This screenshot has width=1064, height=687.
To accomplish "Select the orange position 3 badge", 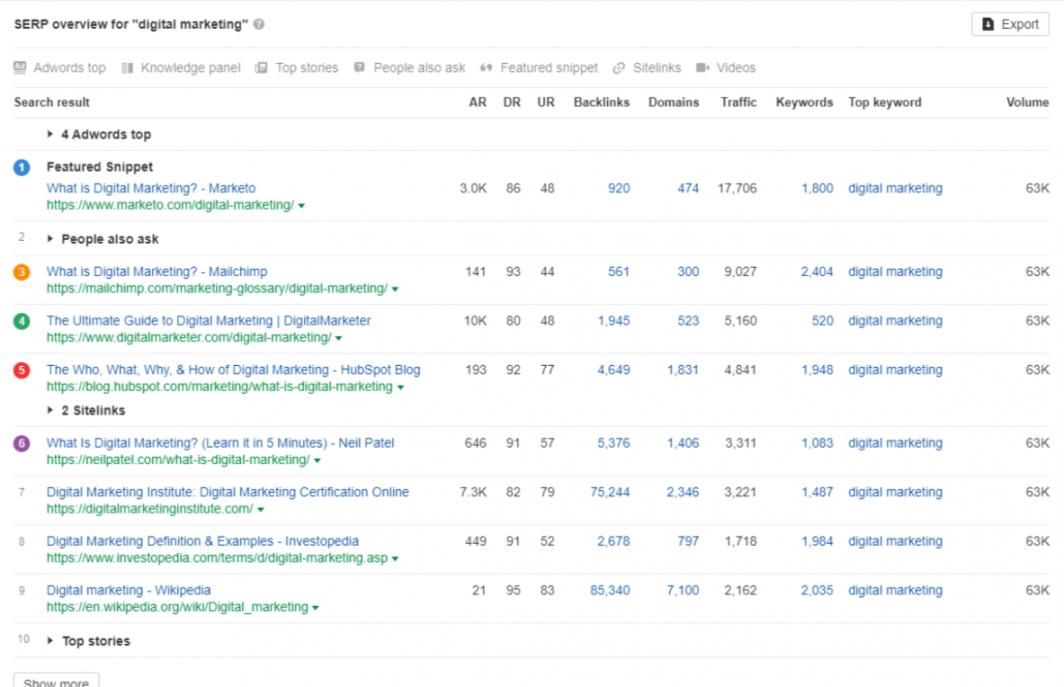I will [22, 272].
